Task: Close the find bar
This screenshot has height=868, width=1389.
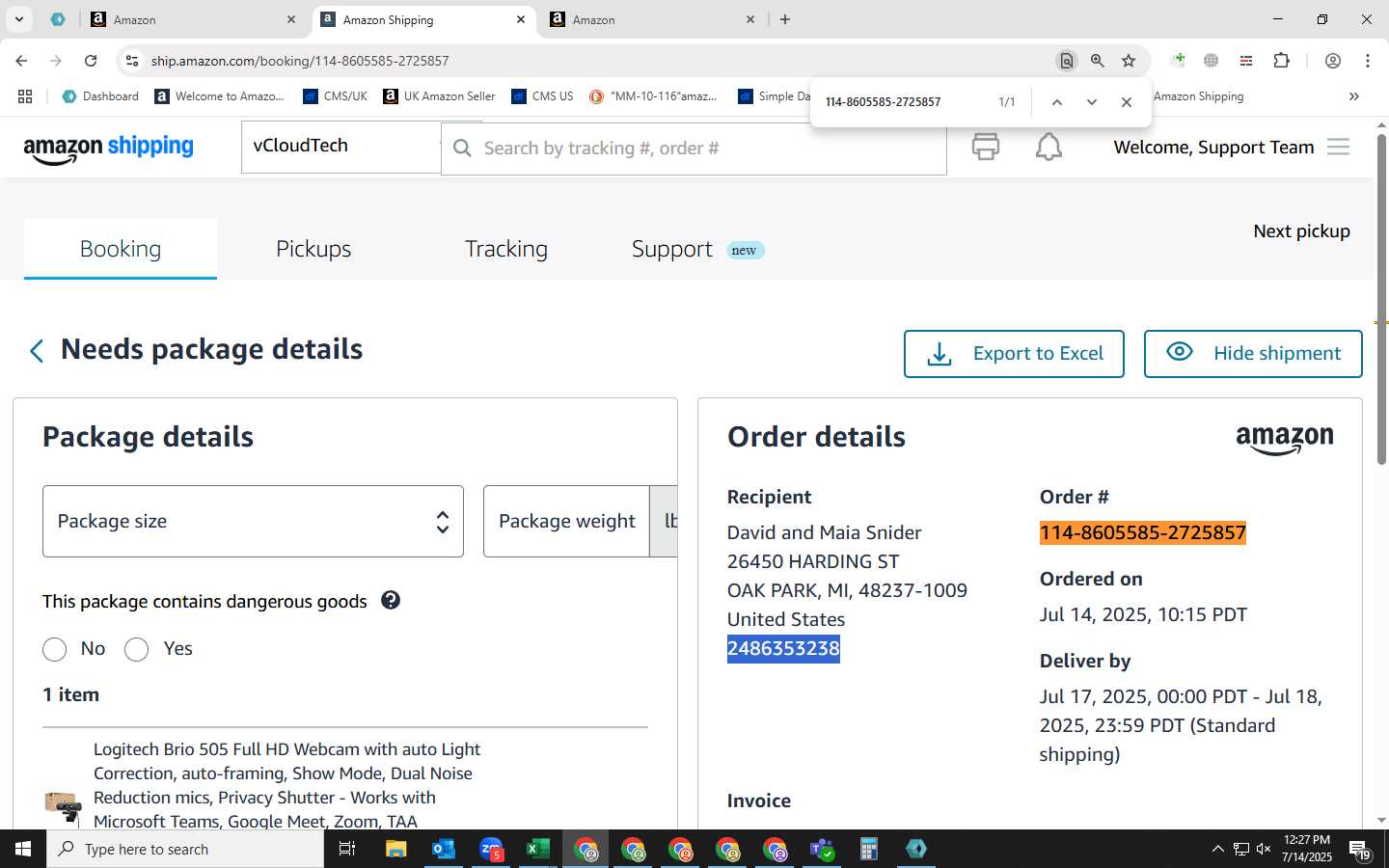Action: click(x=1127, y=102)
